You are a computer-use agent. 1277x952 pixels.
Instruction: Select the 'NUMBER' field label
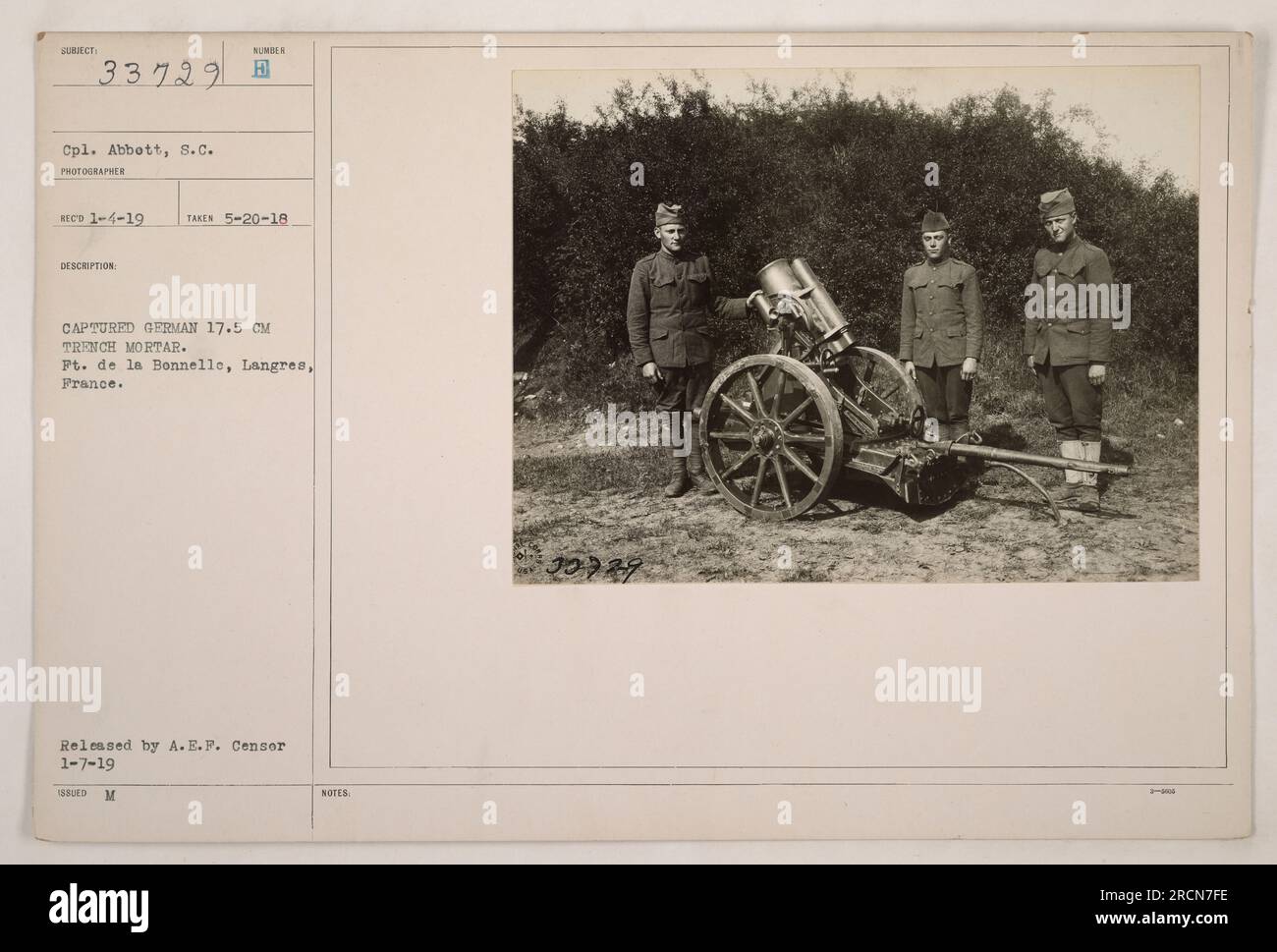[x=268, y=50]
